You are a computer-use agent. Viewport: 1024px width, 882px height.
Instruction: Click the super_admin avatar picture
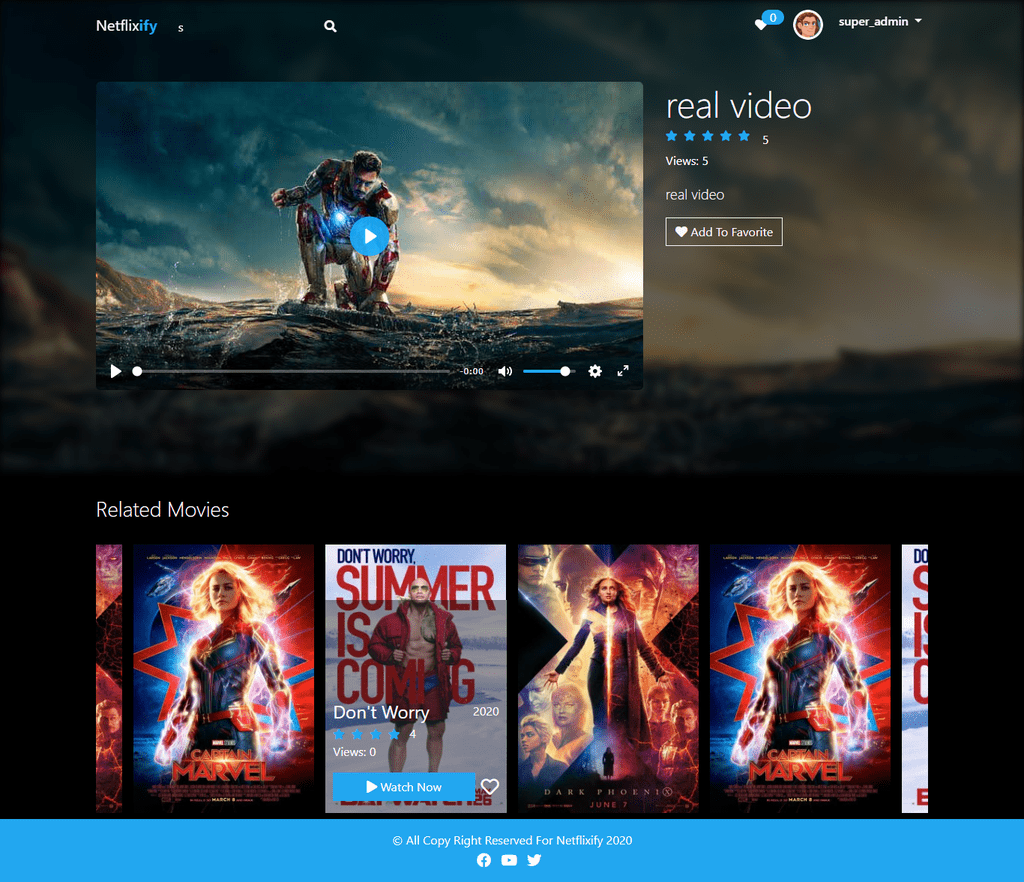[808, 25]
